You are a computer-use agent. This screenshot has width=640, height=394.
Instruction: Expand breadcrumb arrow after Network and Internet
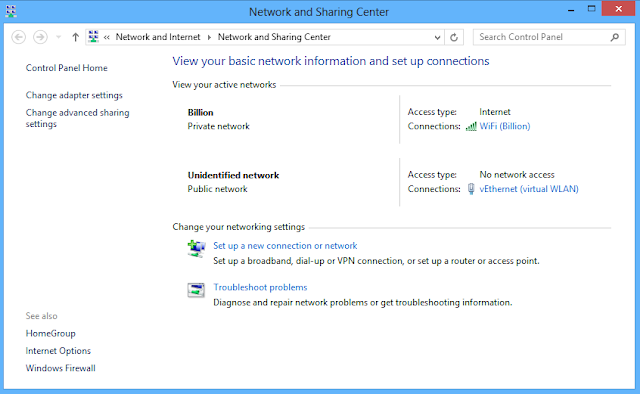(209, 38)
